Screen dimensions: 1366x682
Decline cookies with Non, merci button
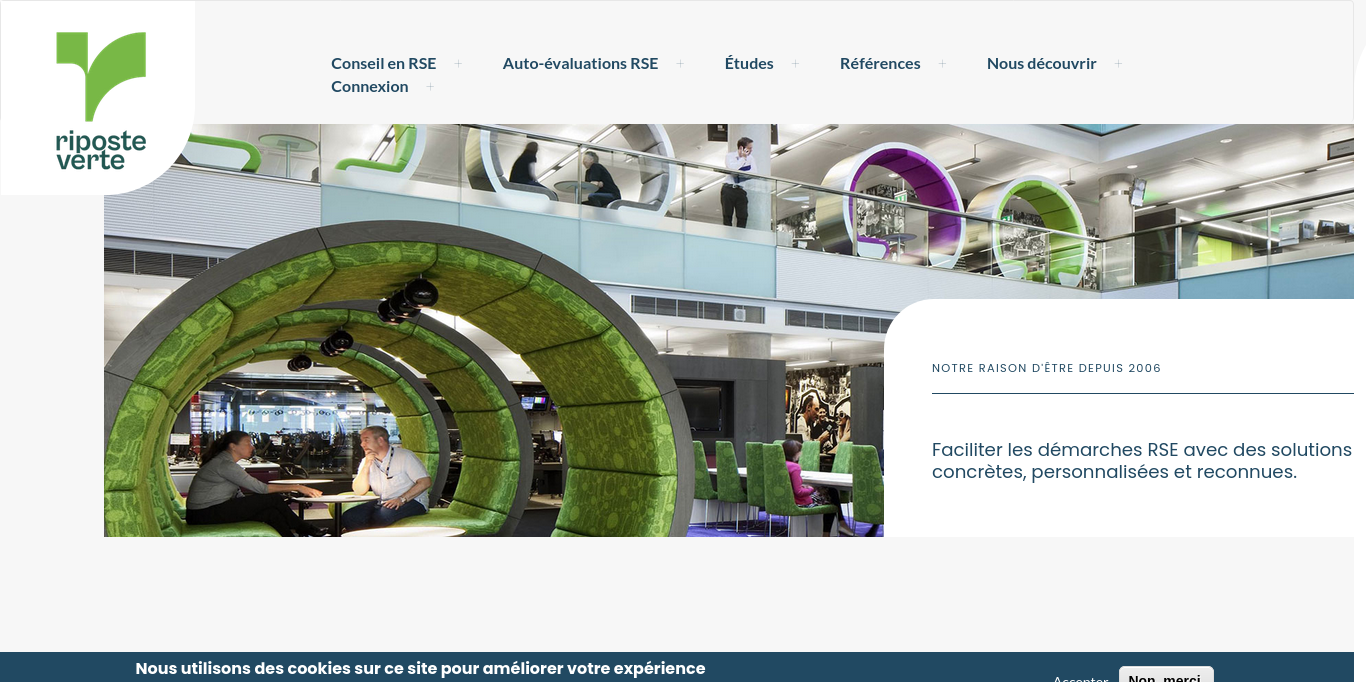point(1165,676)
